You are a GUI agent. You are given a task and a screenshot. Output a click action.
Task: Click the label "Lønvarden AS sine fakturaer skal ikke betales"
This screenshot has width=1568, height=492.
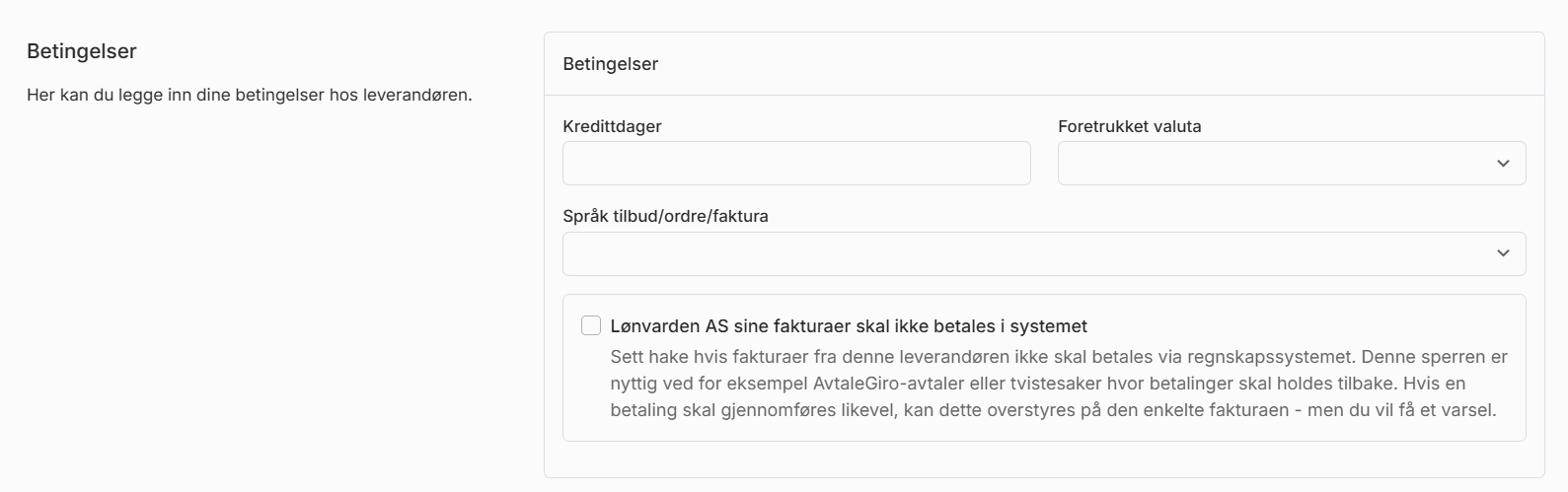pyautogui.click(x=849, y=326)
